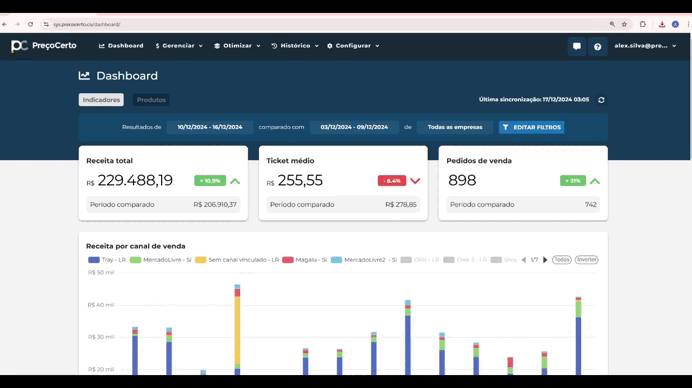Reload the browser page
The height and width of the screenshot is (388, 692).
click(x=30, y=24)
